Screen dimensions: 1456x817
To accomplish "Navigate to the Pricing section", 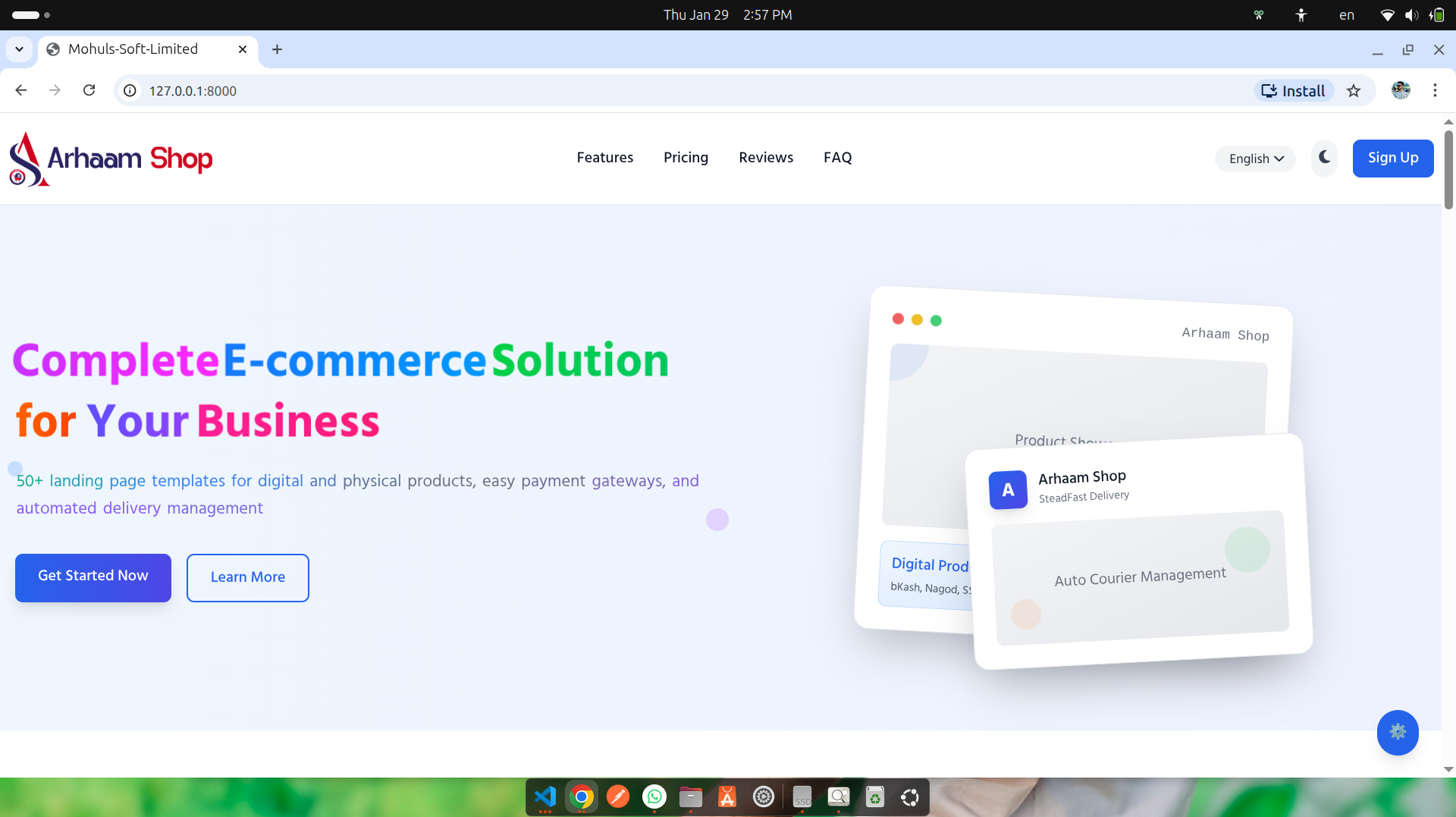I will pyautogui.click(x=686, y=158).
